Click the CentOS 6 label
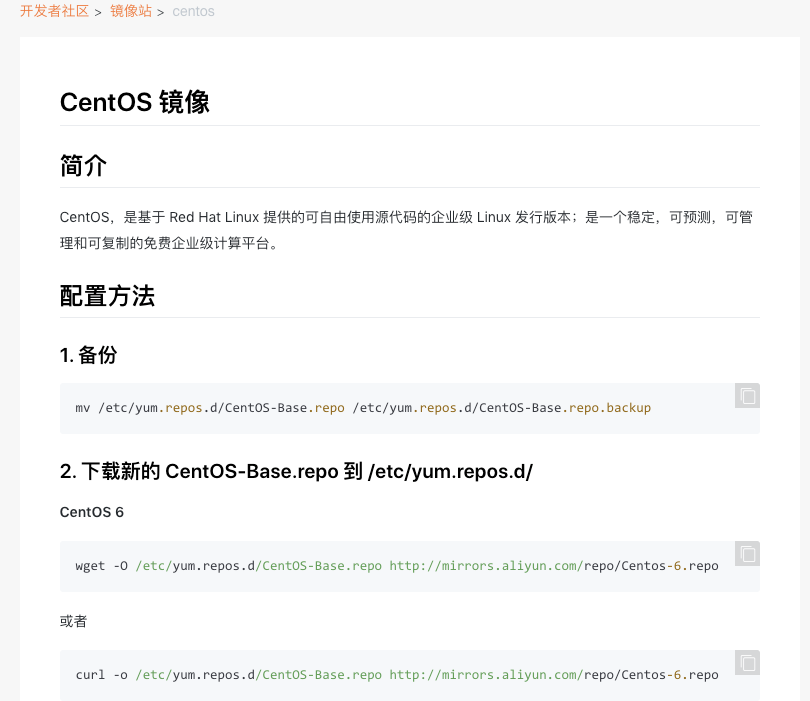The width and height of the screenshot is (810, 701). [x=91, y=511]
